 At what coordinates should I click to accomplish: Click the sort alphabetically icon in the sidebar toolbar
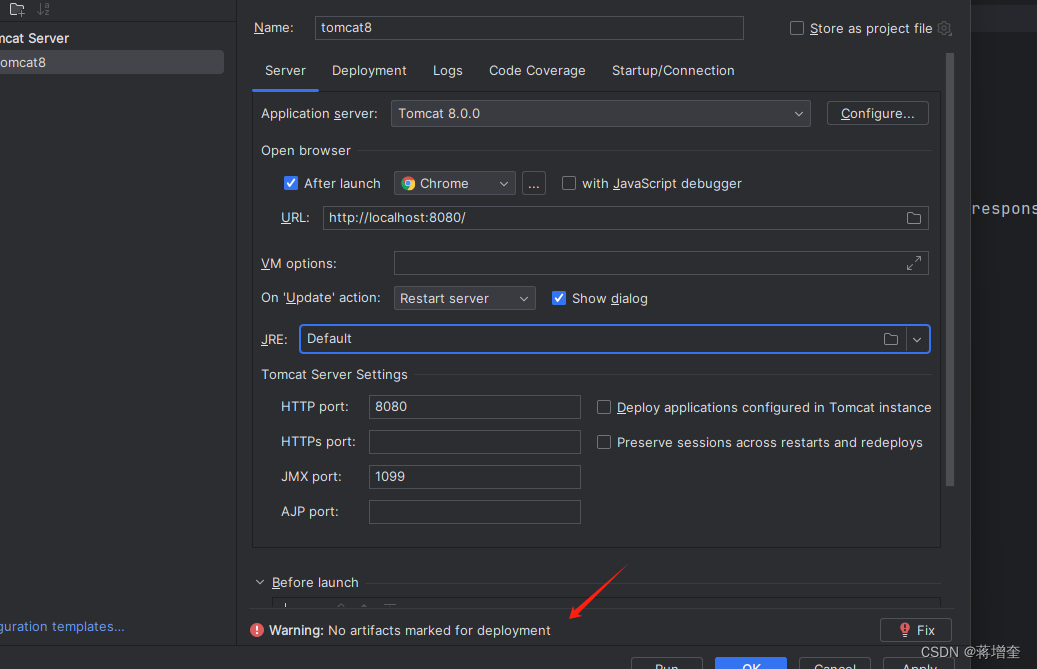coord(44,9)
